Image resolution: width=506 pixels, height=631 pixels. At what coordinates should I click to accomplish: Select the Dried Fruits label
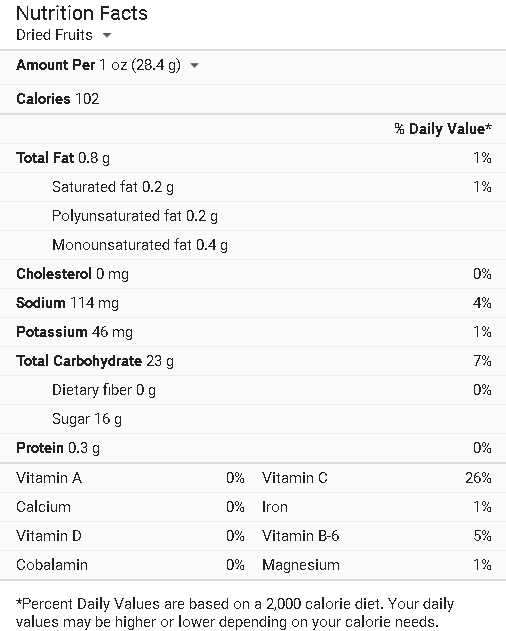point(54,35)
